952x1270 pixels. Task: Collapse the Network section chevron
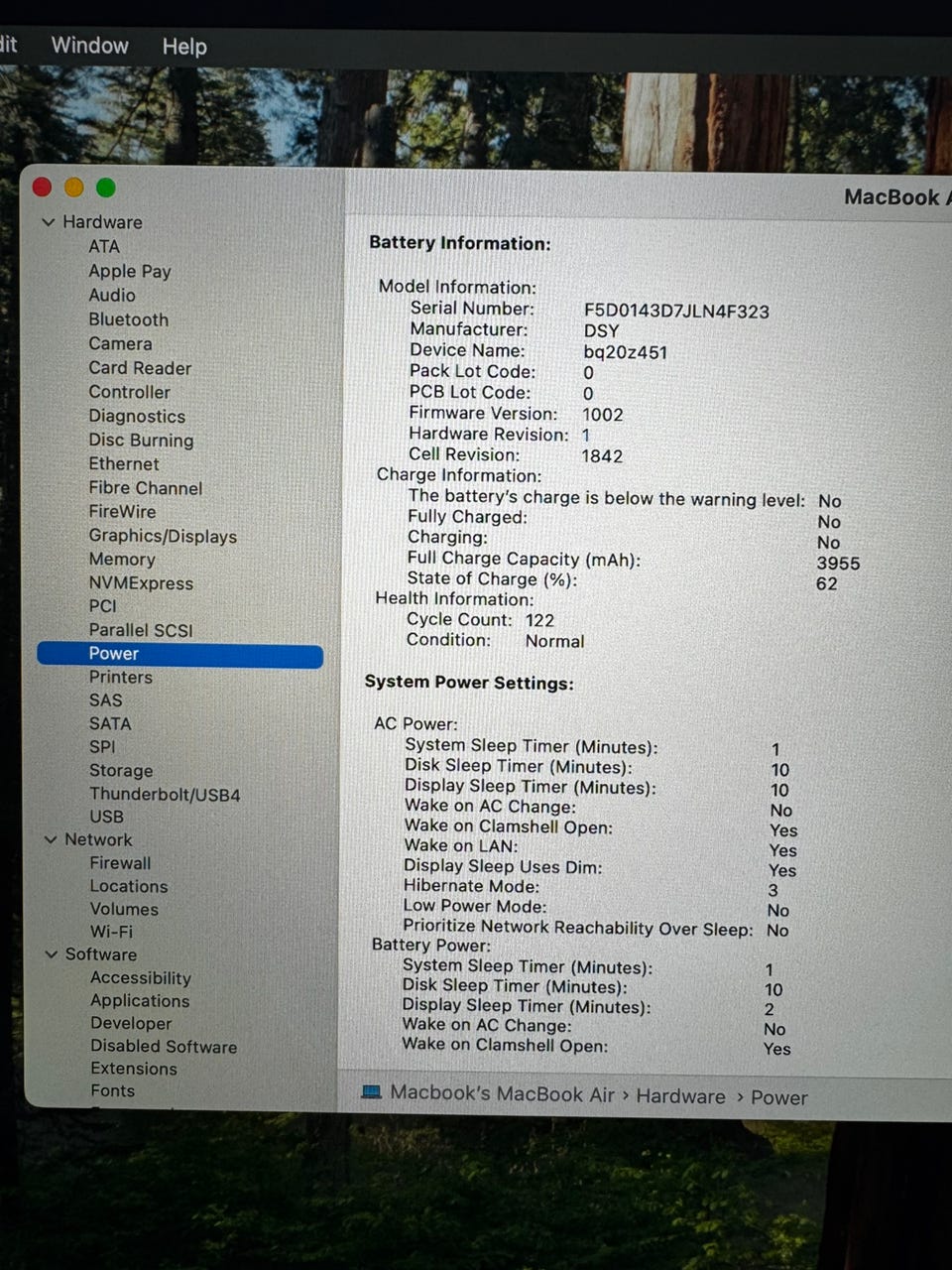pos(51,839)
